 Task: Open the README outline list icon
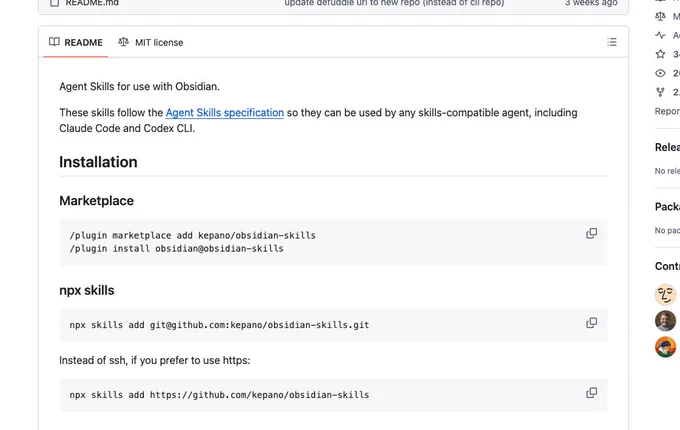click(612, 42)
